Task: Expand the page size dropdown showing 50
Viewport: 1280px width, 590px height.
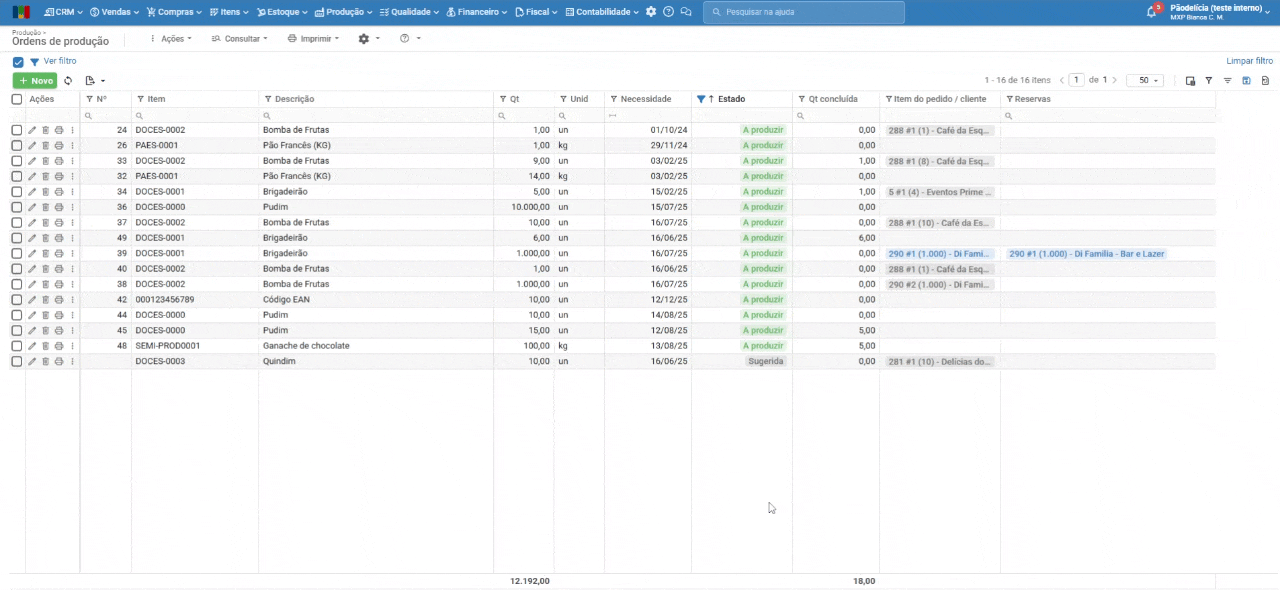Action: (x=1144, y=80)
